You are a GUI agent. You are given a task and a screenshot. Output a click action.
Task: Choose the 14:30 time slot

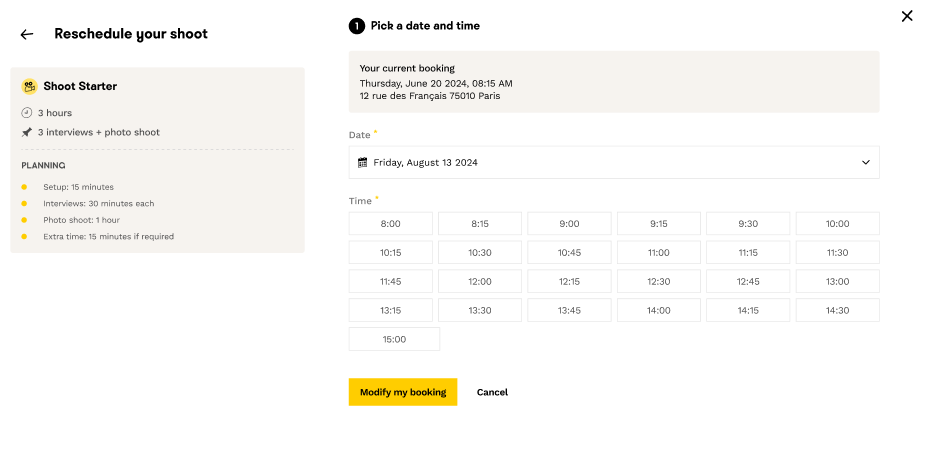[x=837, y=310]
